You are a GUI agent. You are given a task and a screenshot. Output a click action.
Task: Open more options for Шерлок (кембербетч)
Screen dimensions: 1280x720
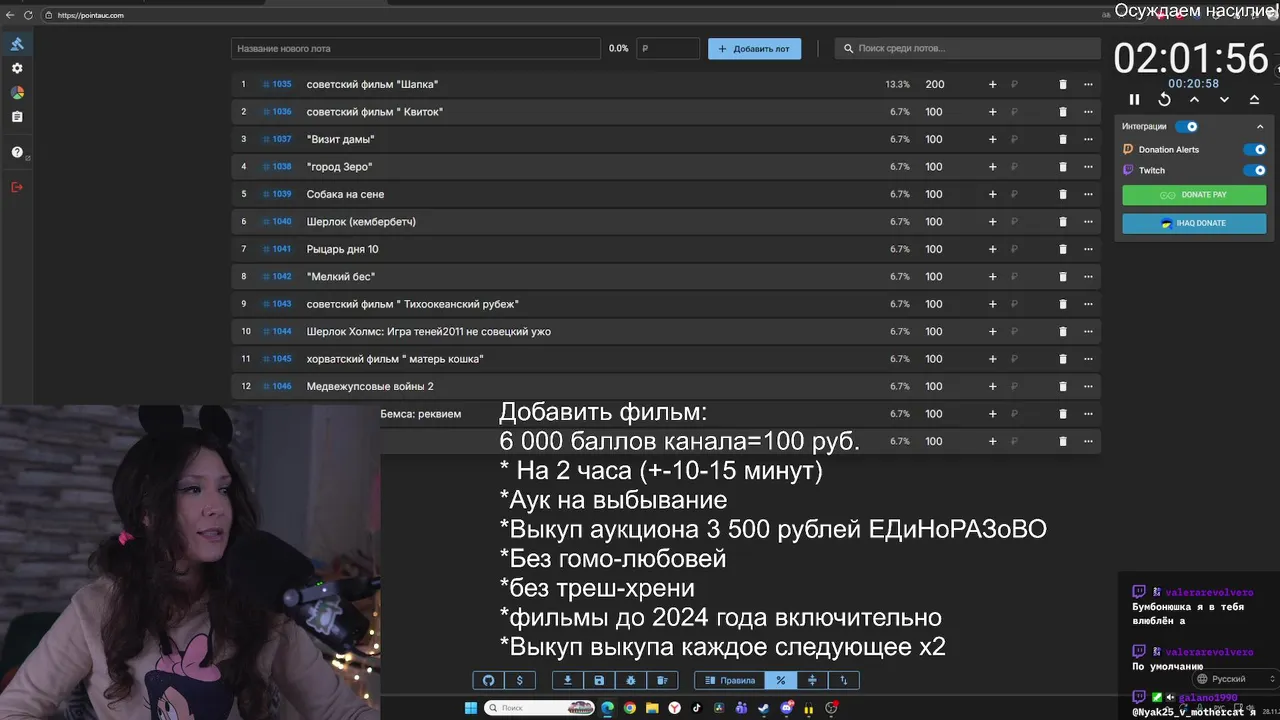(x=1087, y=221)
